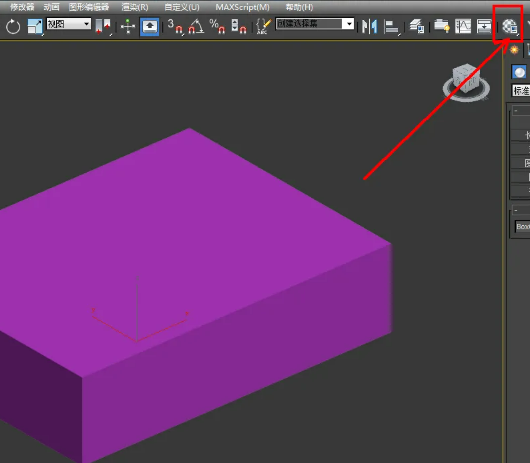Open the 帮助(H) menu
This screenshot has height=463, width=530.
click(299, 7)
